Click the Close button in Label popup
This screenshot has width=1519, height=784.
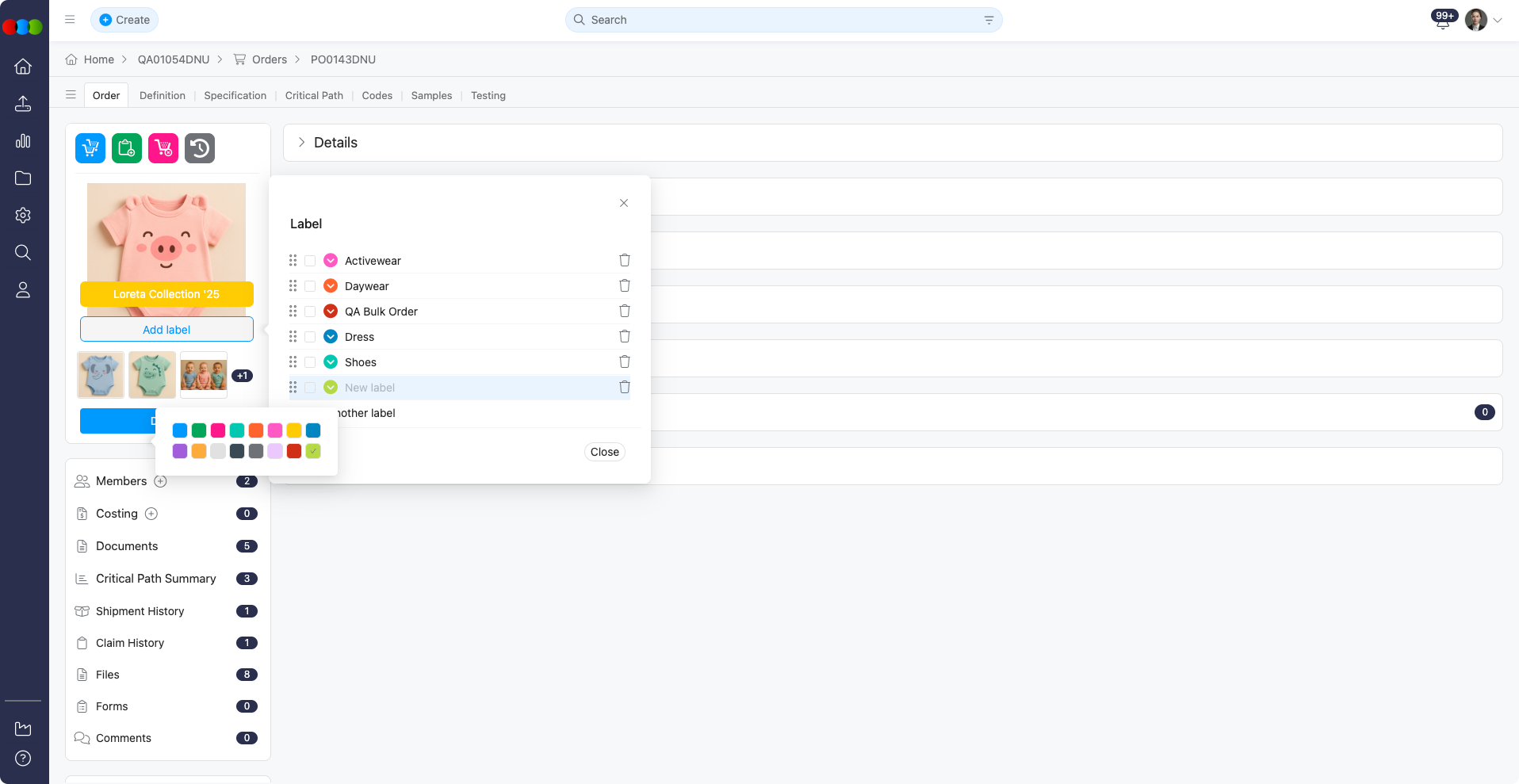coord(604,452)
